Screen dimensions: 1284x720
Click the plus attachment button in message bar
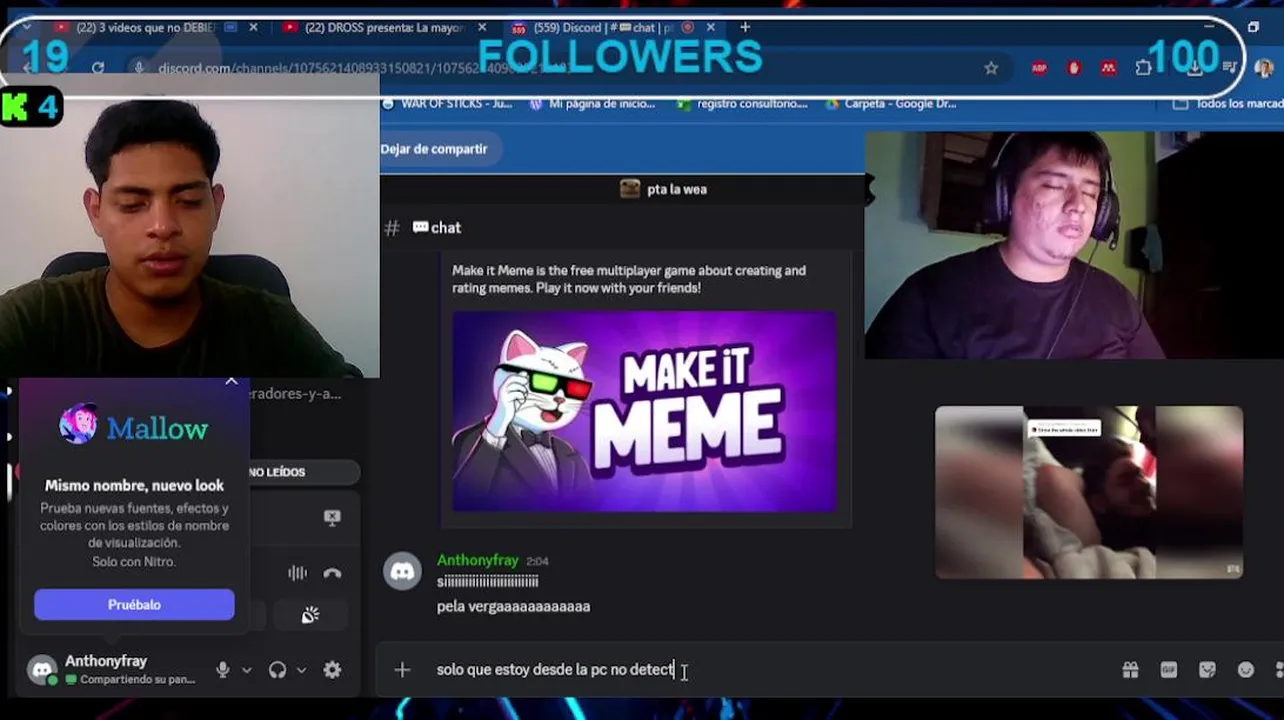coord(402,670)
